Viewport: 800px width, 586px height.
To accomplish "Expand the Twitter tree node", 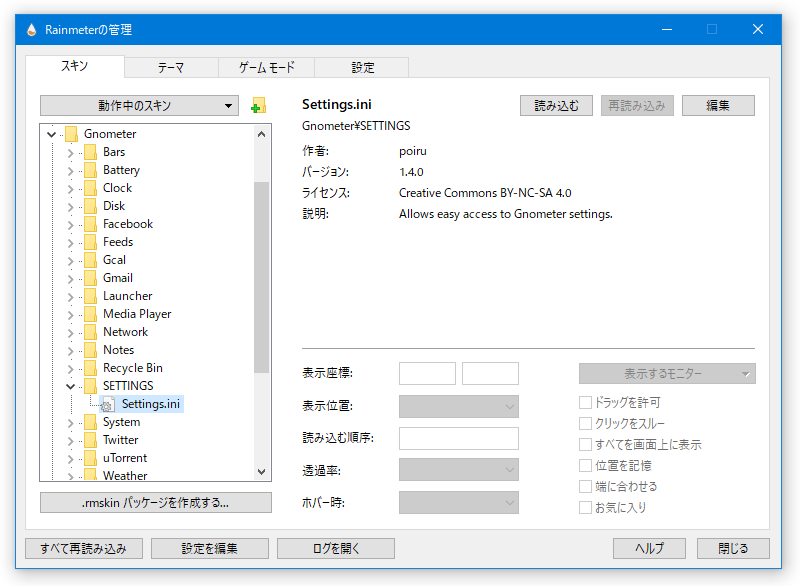I will [70, 441].
